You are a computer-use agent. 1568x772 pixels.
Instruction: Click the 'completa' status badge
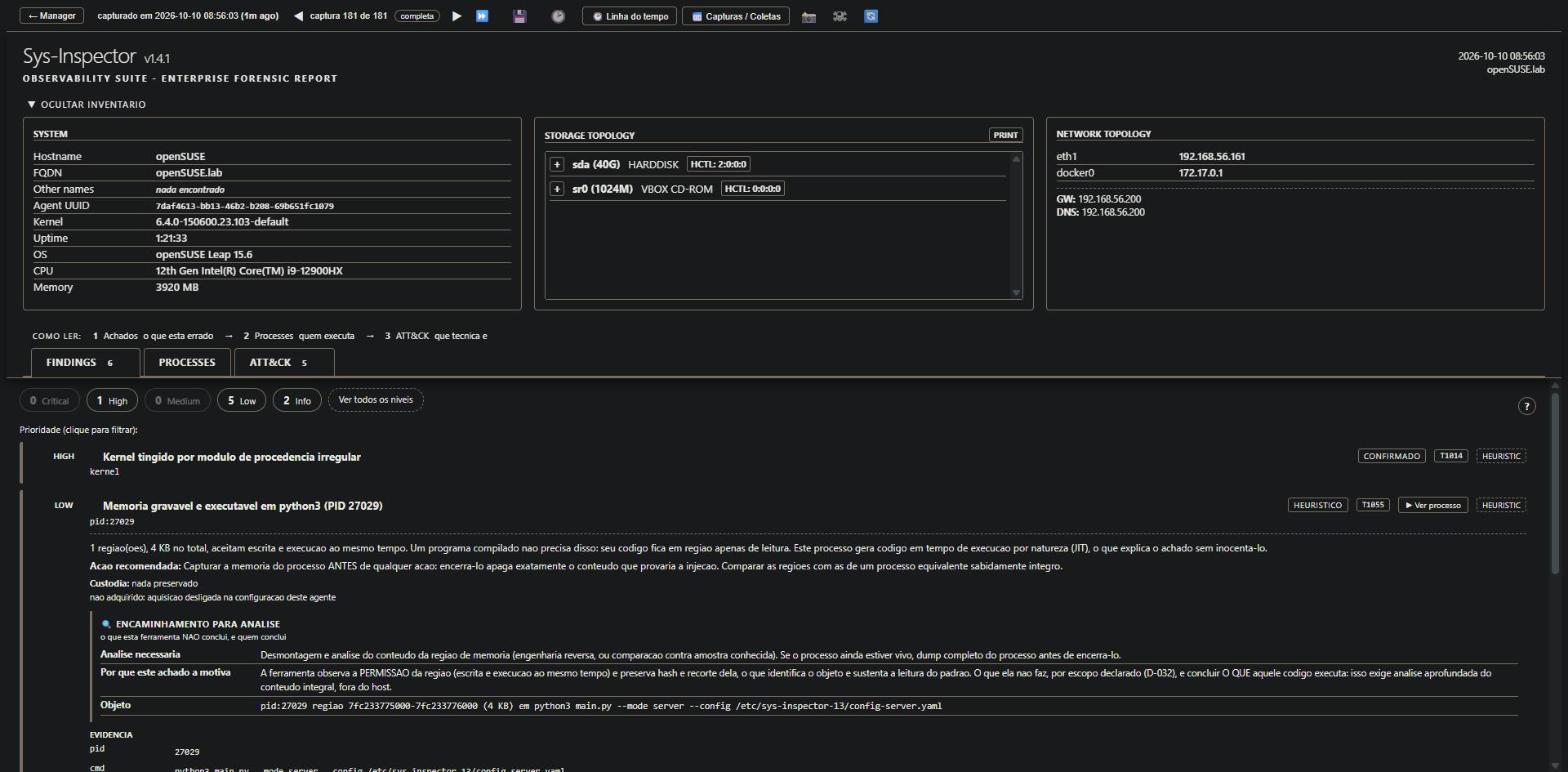click(417, 16)
